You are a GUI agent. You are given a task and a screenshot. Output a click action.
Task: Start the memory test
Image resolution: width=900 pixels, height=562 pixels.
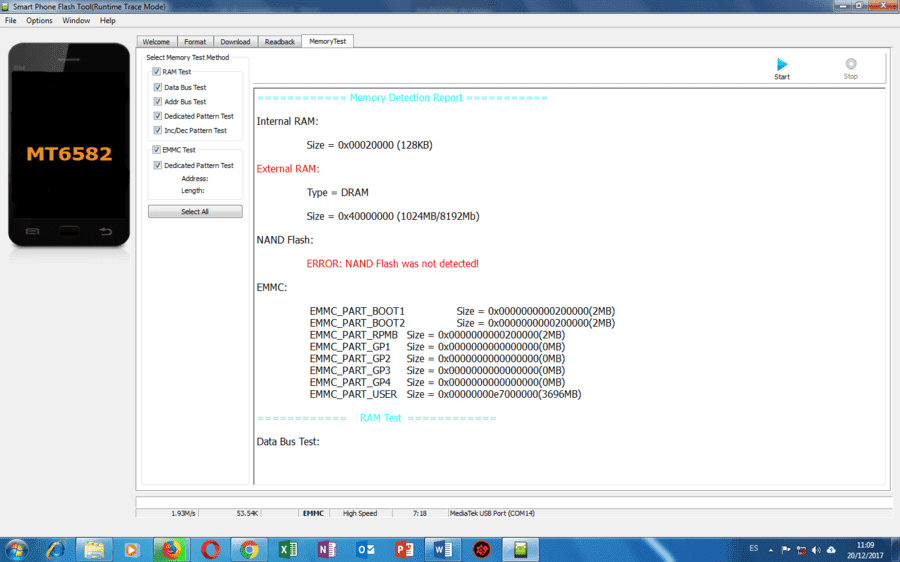click(x=782, y=68)
